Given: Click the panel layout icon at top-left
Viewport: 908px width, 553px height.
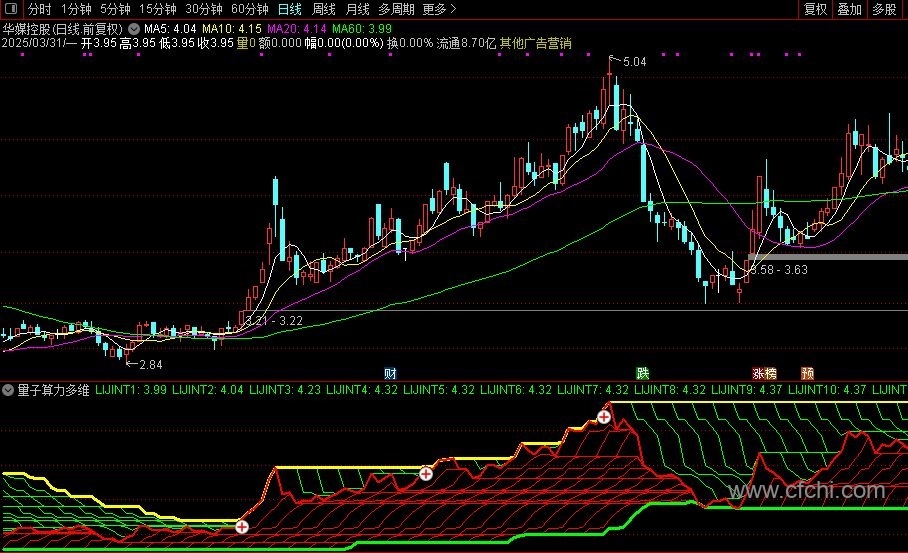Looking at the screenshot, I should 10,9.
